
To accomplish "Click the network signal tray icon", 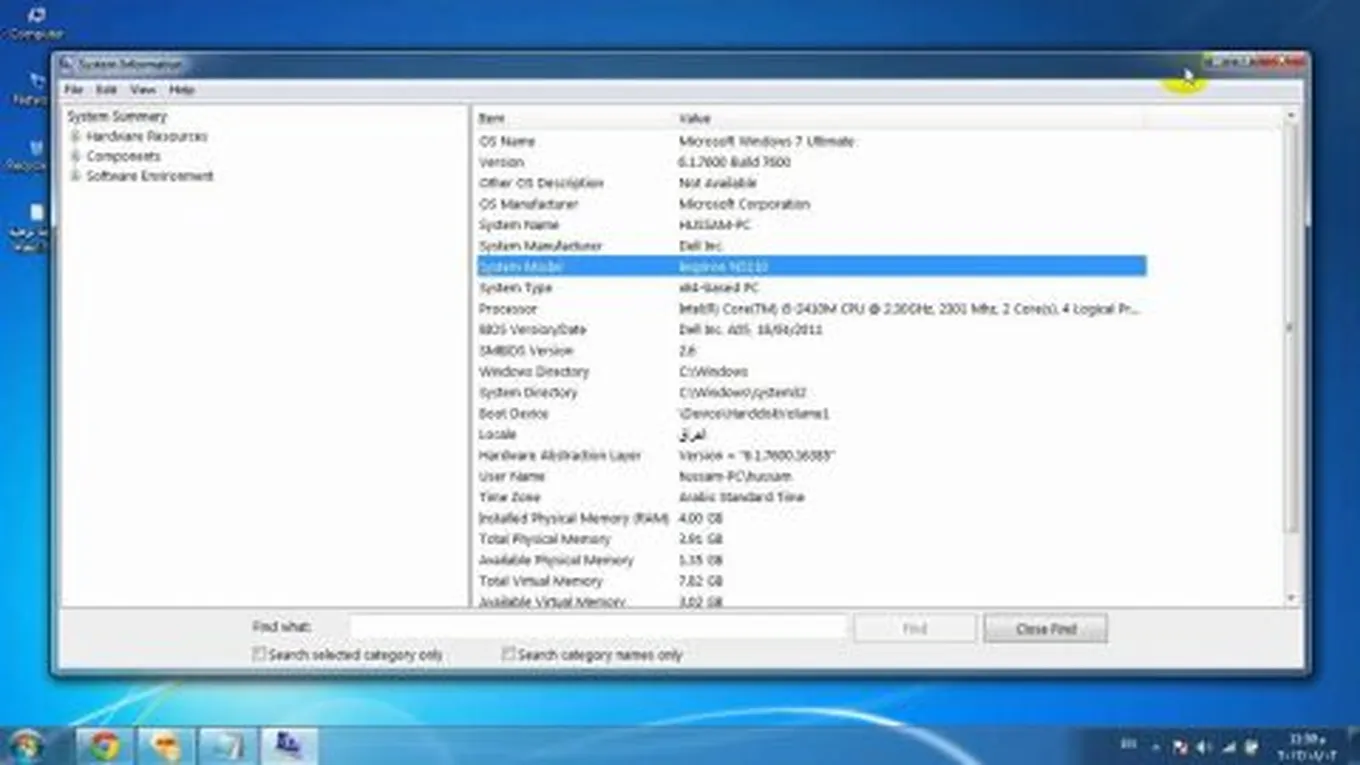I will [1228, 746].
